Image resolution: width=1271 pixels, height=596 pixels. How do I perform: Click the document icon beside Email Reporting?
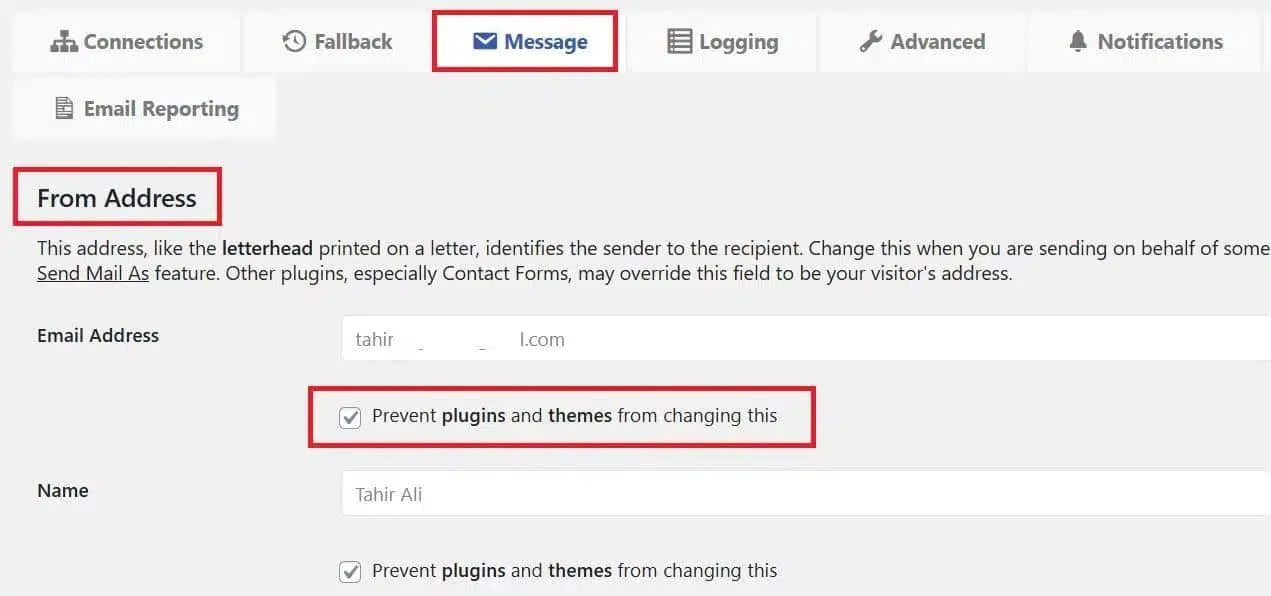pos(64,109)
